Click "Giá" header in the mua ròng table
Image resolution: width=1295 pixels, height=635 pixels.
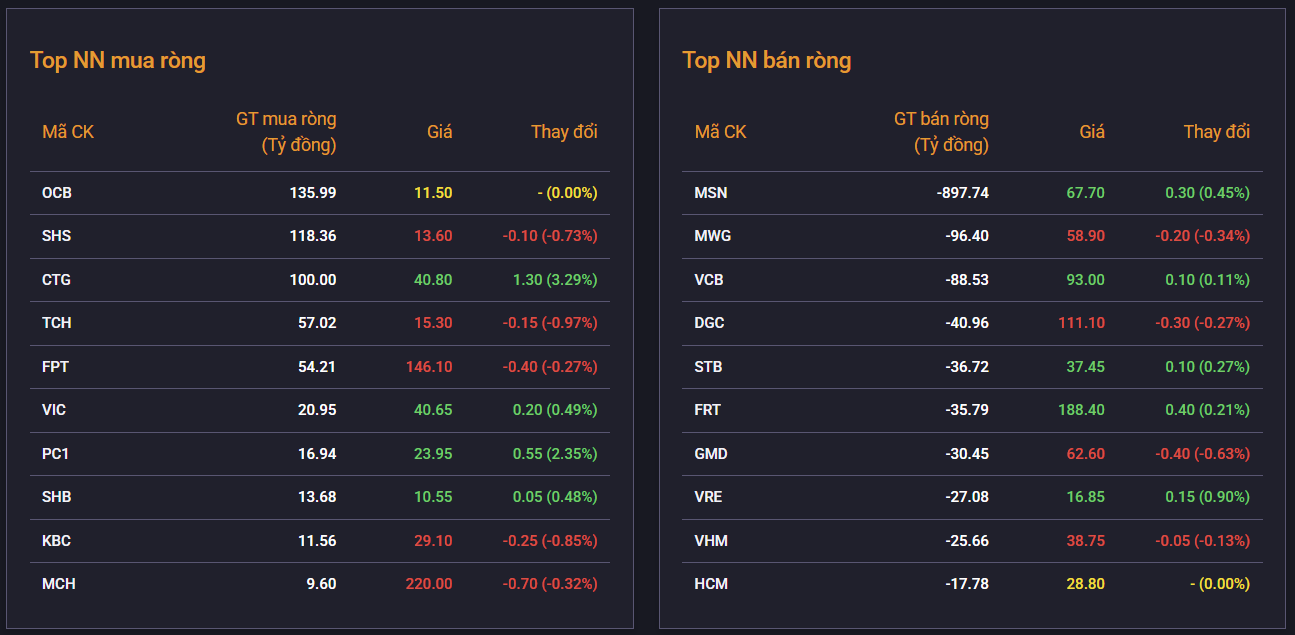click(440, 132)
